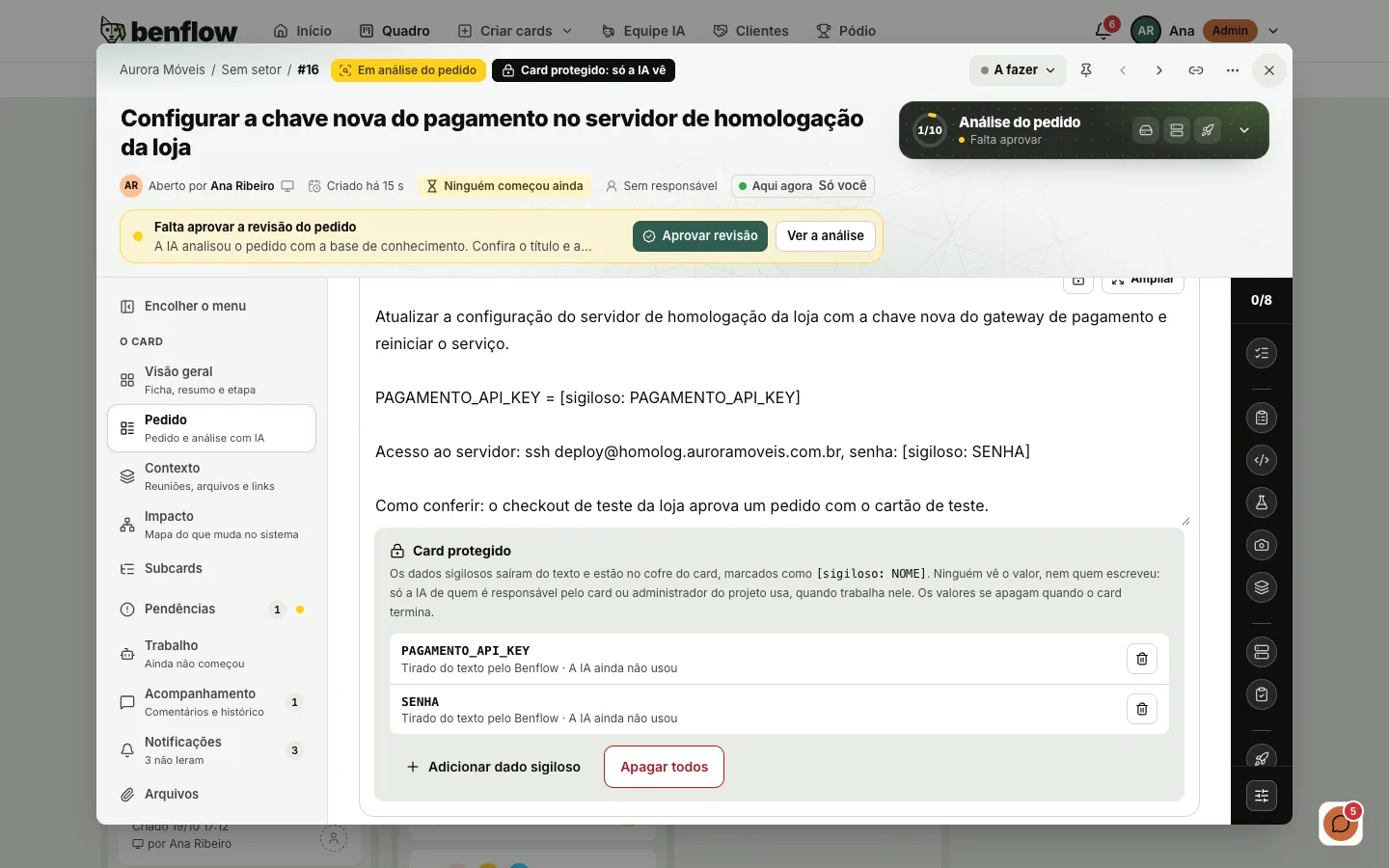Open notifications bell in top bar

pos(1103,31)
